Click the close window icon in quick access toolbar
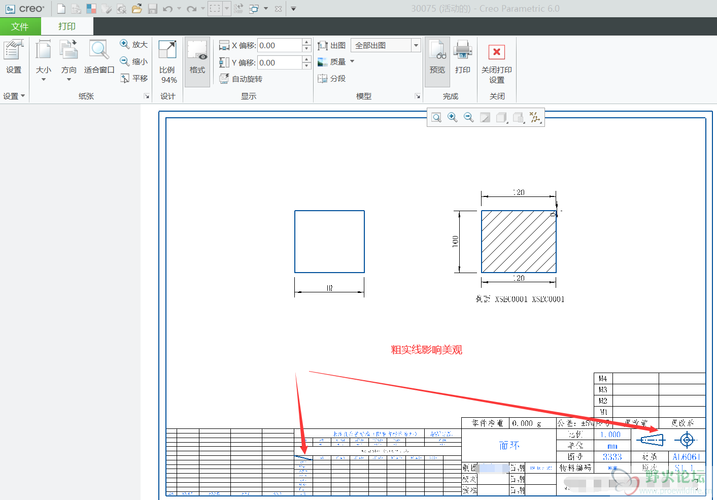 click(278, 9)
